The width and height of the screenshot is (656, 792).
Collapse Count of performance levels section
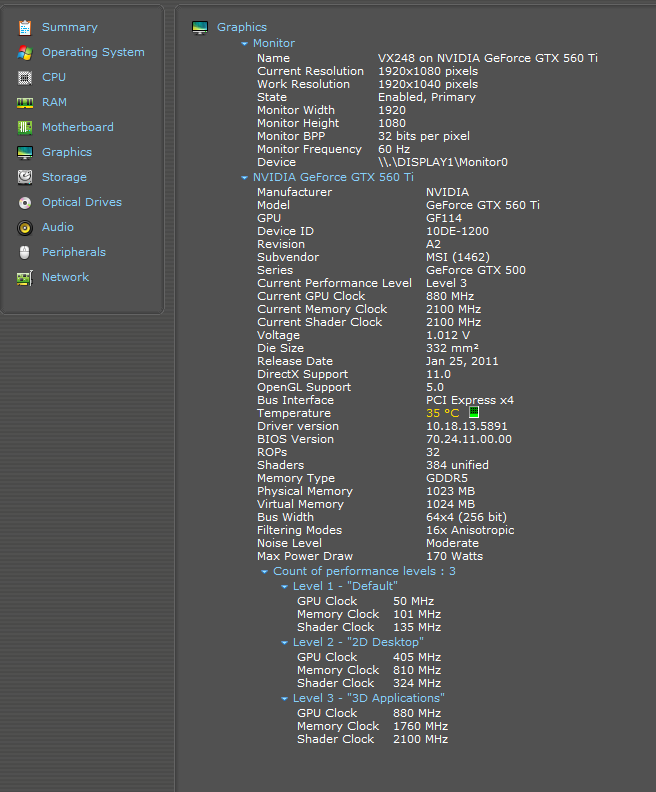(265, 572)
